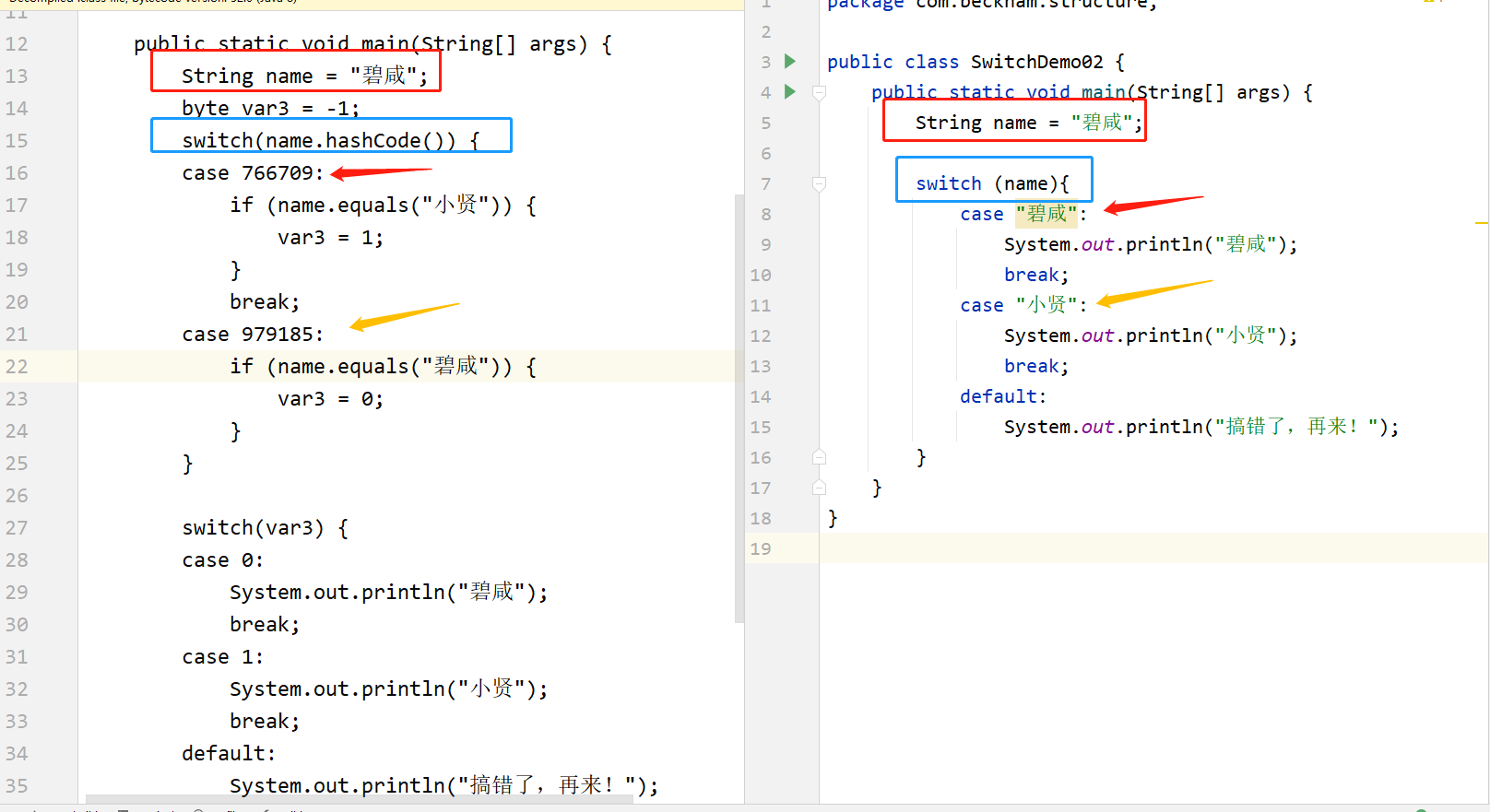This screenshot has width=1490, height=812.
Task: Click 'out' in println on right line 9
Action: click(x=1097, y=244)
